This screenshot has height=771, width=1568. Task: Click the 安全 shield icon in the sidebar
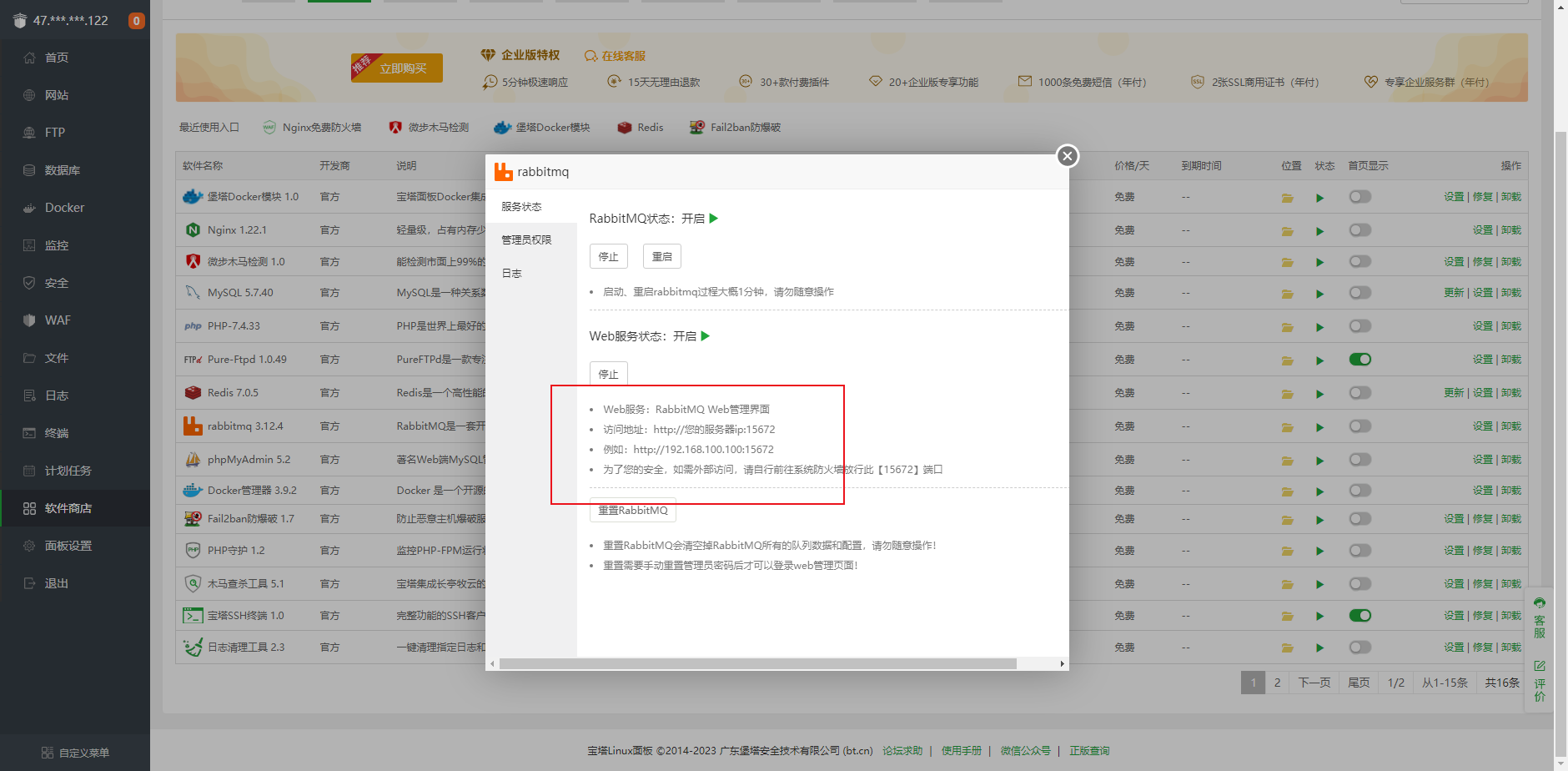coord(29,283)
